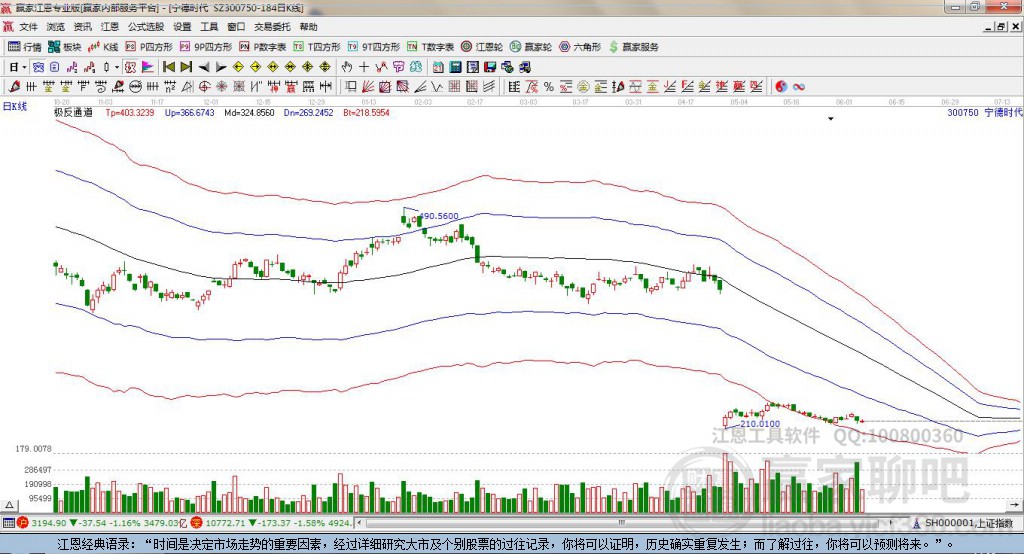Step chart right with black arrow

pos(221,67)
